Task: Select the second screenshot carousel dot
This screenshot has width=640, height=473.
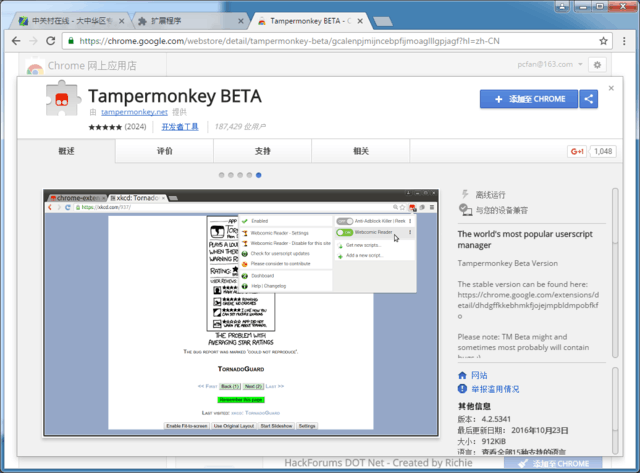Action: pyautogui.click(x=231, y=175)
